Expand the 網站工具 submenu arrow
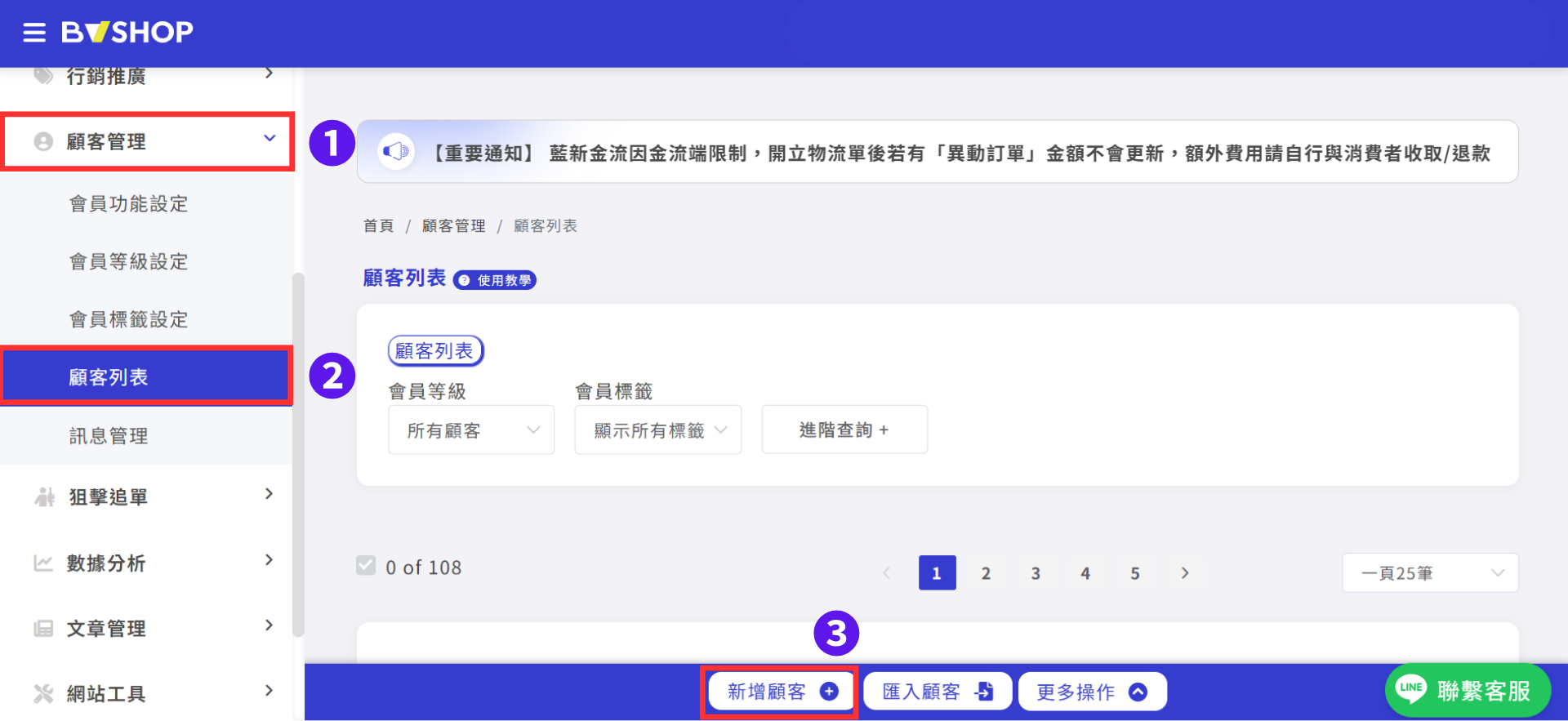The image size is (1568, 721). [x=269, y=691]
